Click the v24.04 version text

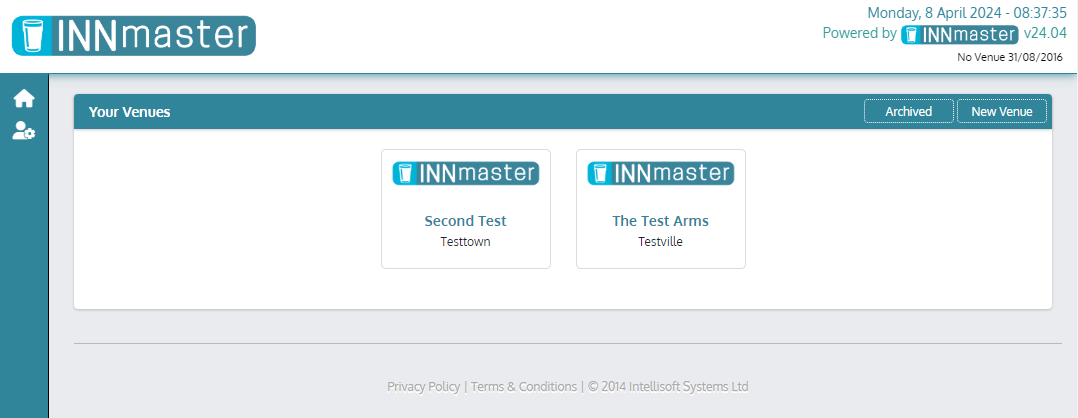coord(1045,33)
